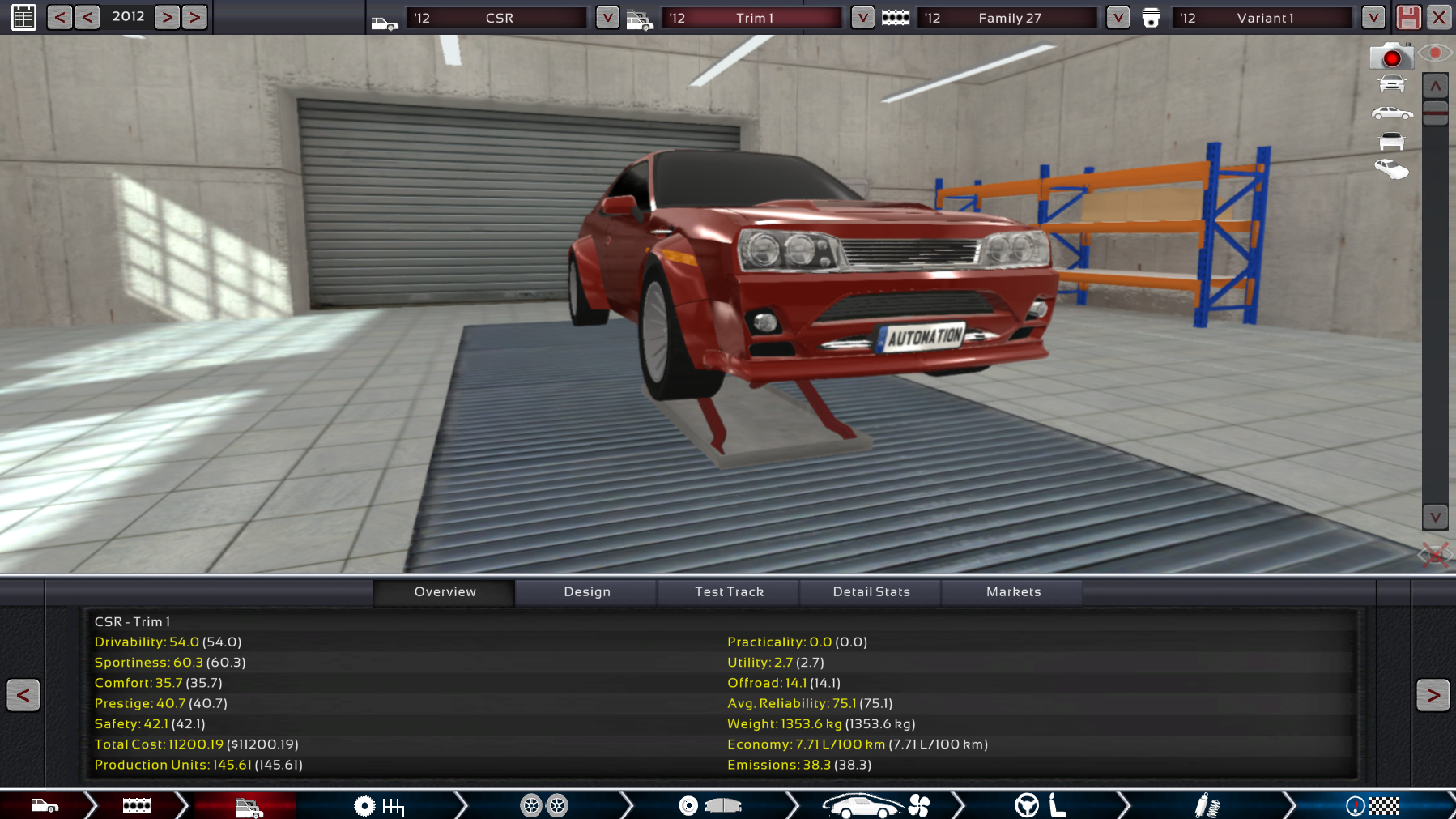Switch to the side view car icon

(x=1392, y=113)
